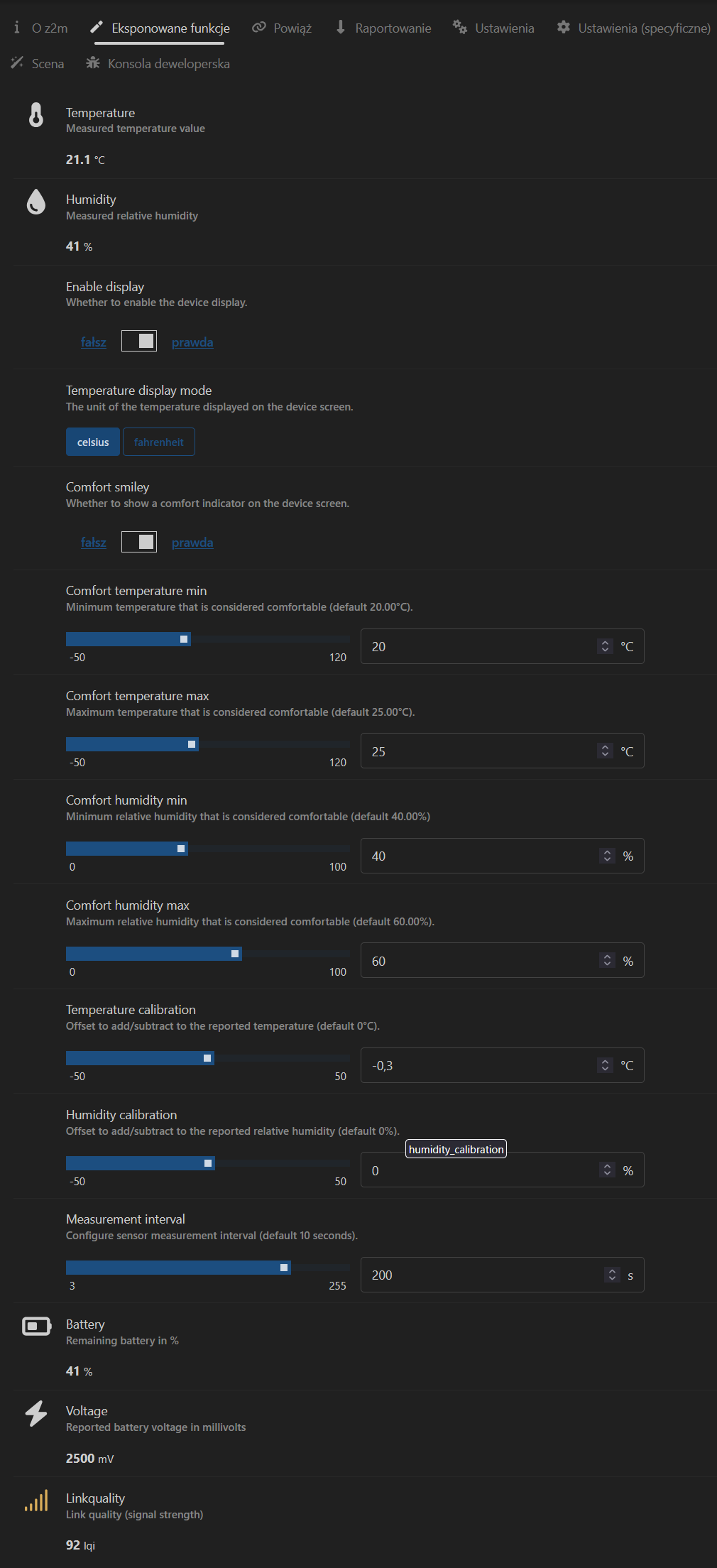Click the Comfort humidity max slider handle
Screen dimensions: 717x1568
pyautogui.click(x=235, y=954)
